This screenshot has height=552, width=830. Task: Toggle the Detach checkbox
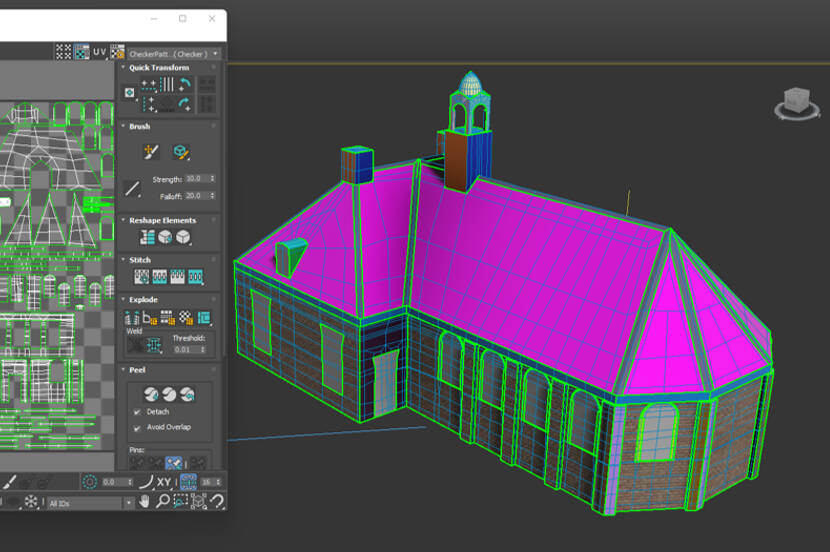[137, 412]
